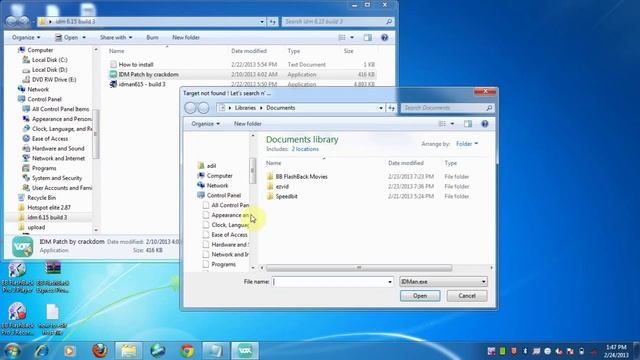Open the Windows Start menu

pos(11,351)
